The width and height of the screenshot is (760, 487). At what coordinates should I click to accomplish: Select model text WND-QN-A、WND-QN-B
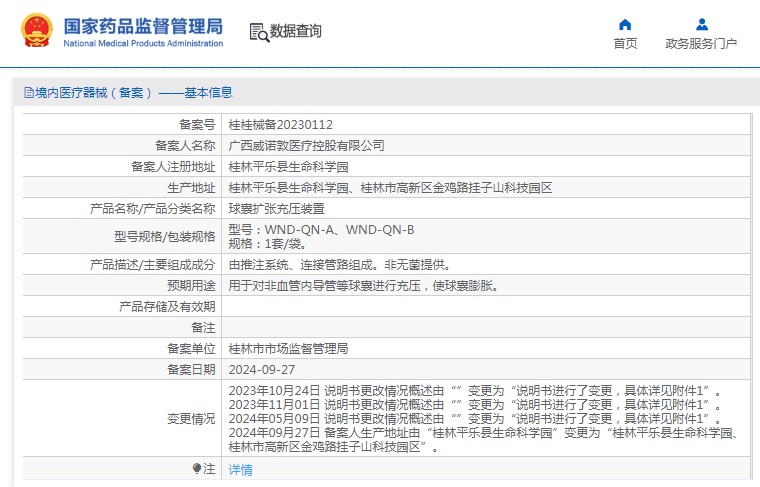(339, 229)
